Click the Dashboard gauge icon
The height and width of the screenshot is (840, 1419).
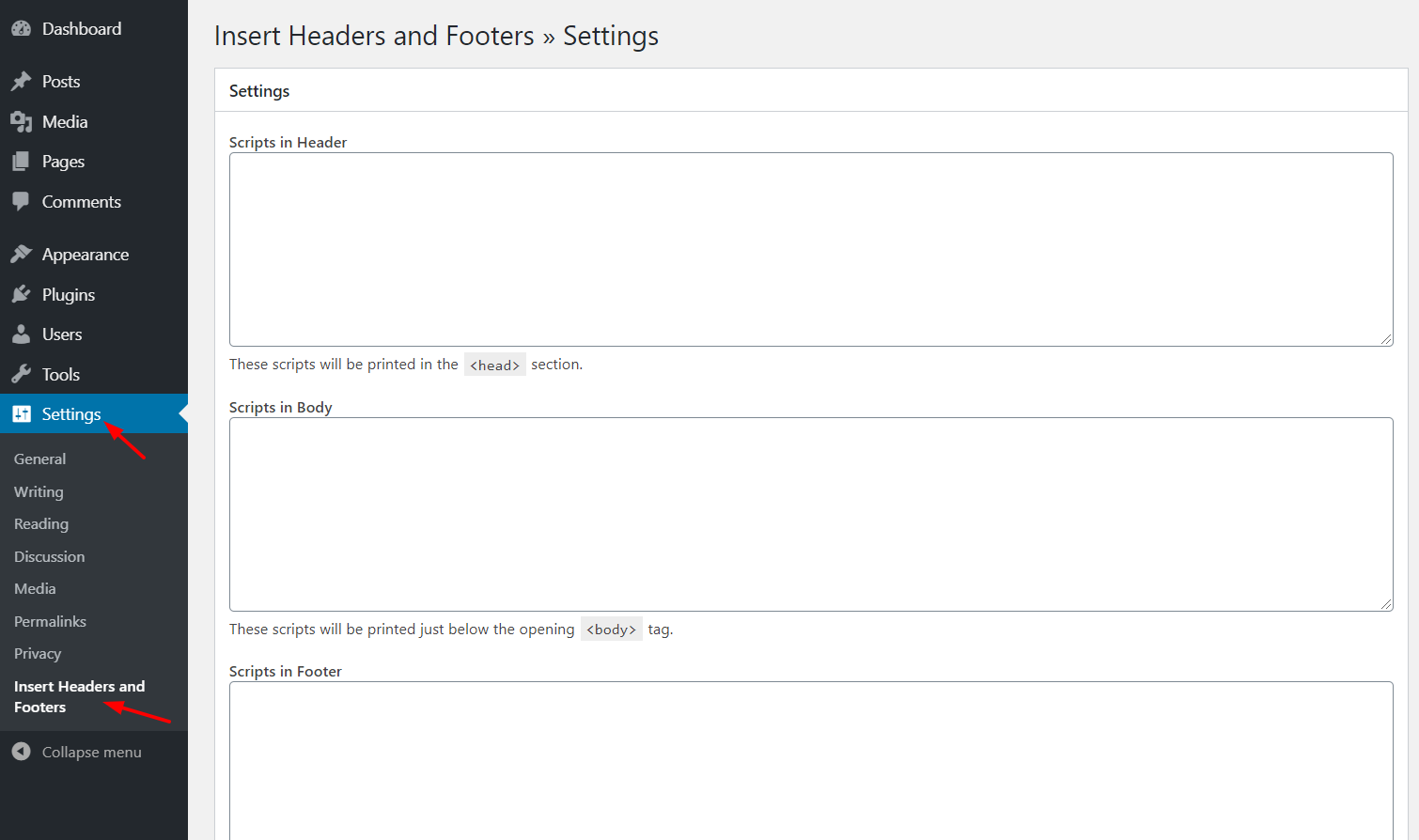pos(21,29)
